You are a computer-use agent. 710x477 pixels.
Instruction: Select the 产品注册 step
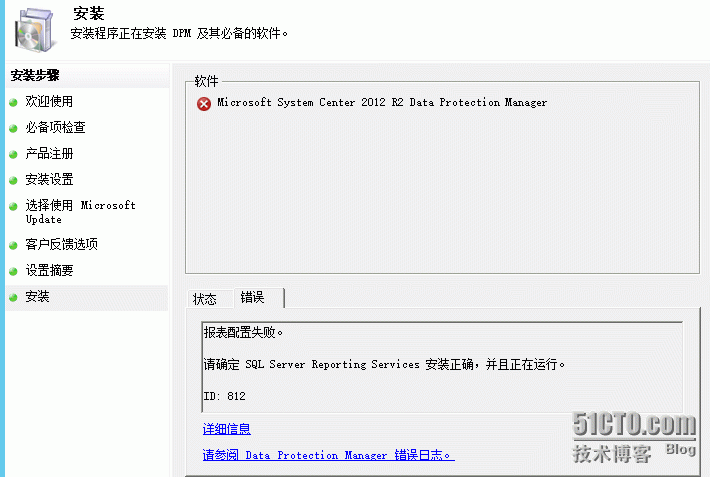49,154
